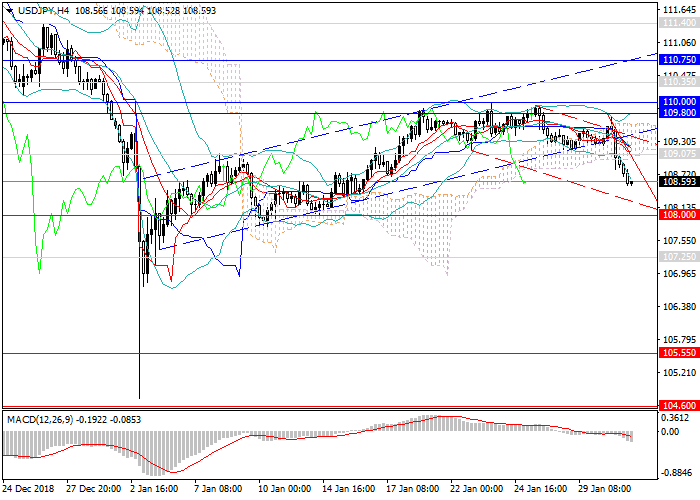Click the blue 109.800 price level tag

677,113
